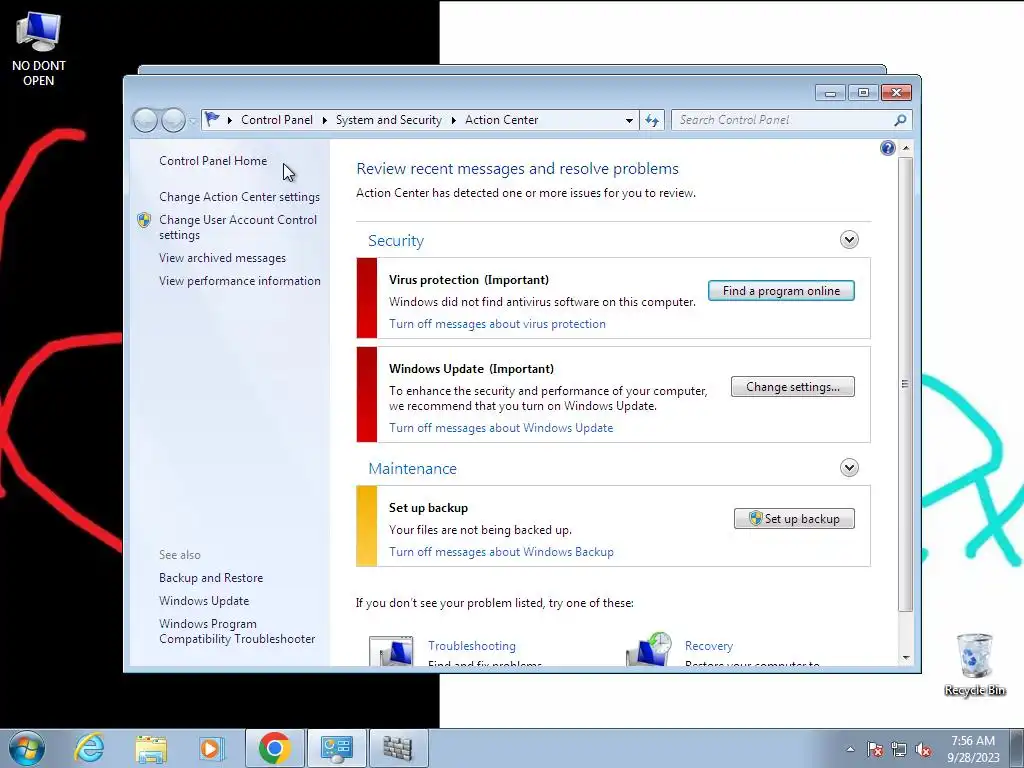
Task: Click the Recovery computer icon
Action: 649,649
